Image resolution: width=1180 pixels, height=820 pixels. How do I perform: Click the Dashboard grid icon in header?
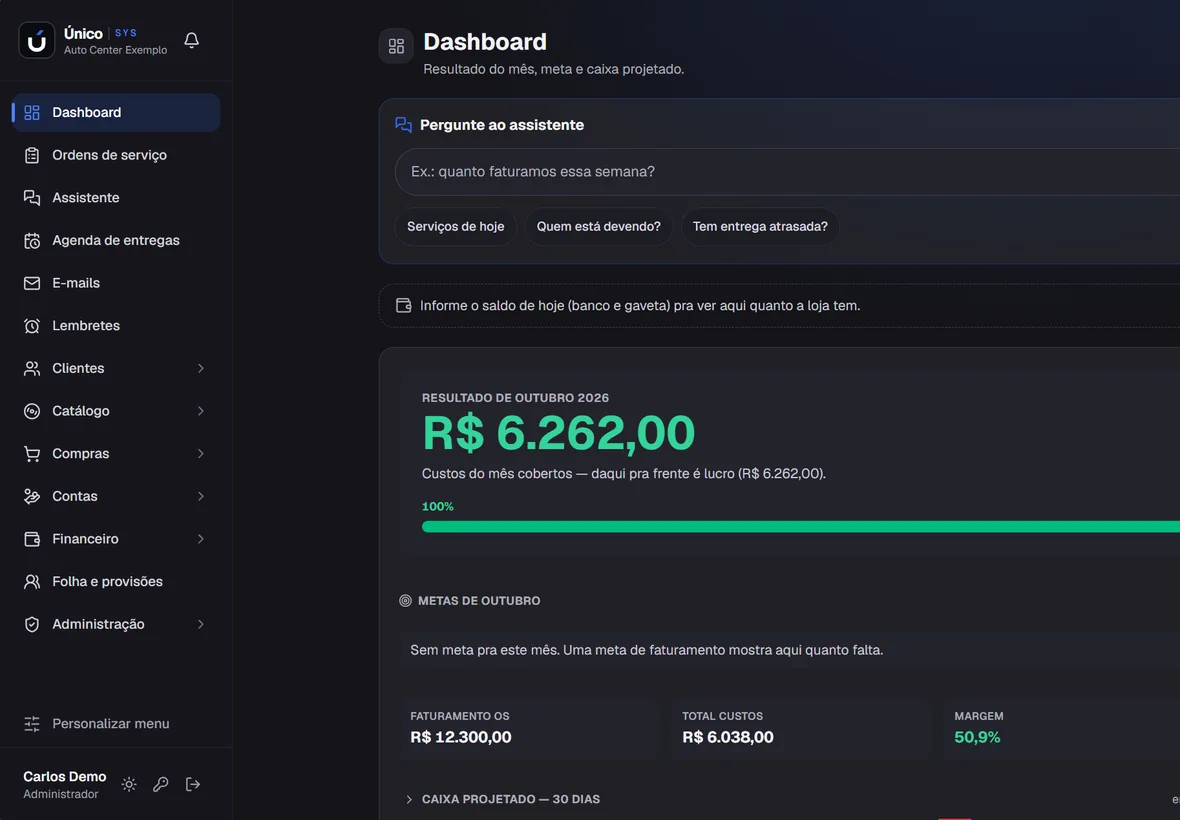pyautogui.click(x=397, y=46)
